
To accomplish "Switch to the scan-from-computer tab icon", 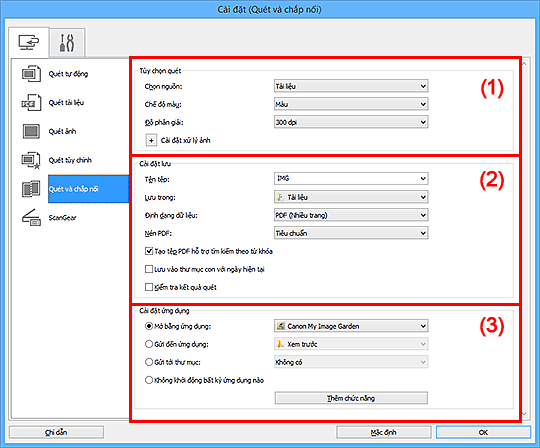I will pyautogui.click(x=29, y=42).
